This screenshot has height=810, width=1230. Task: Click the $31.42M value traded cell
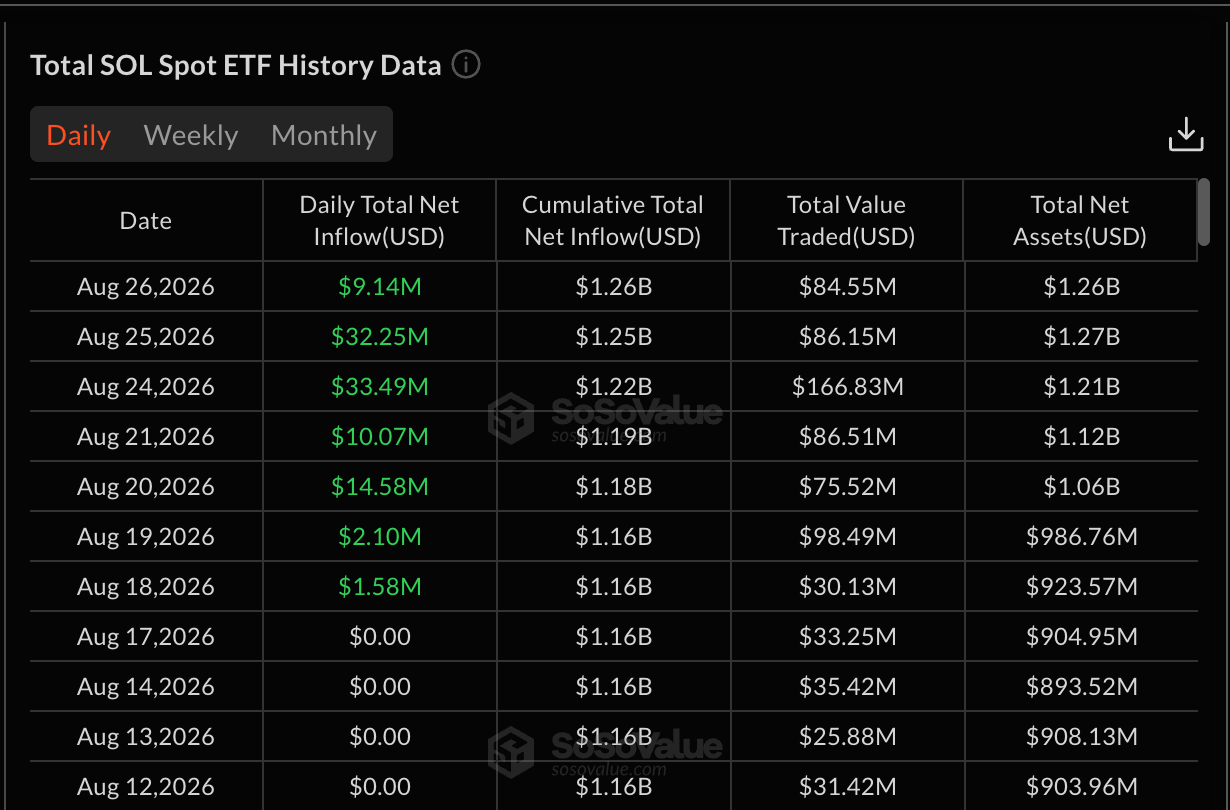[847, 787]
